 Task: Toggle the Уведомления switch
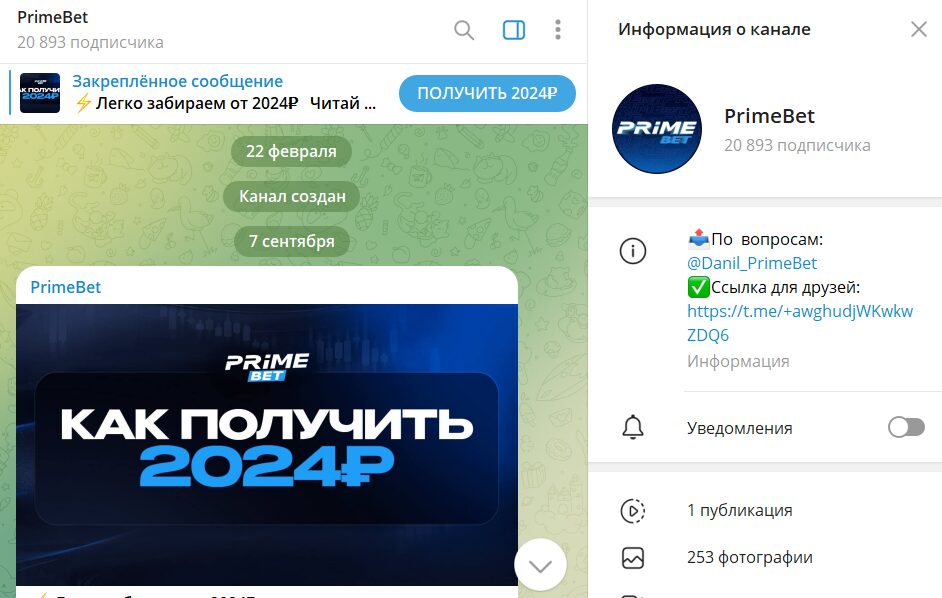pos(906,427)
